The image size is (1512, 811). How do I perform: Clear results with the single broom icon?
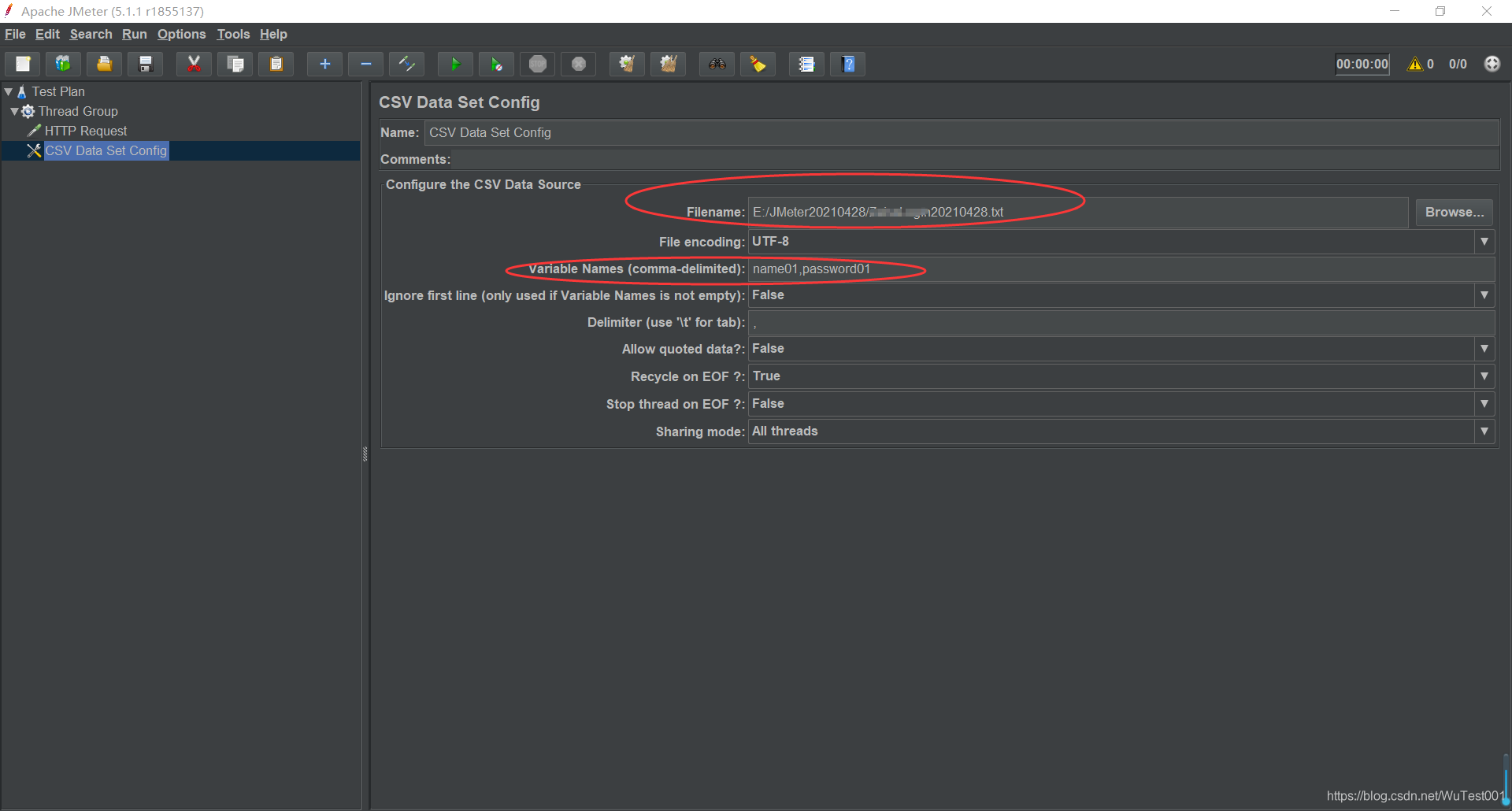pos(627,64)
